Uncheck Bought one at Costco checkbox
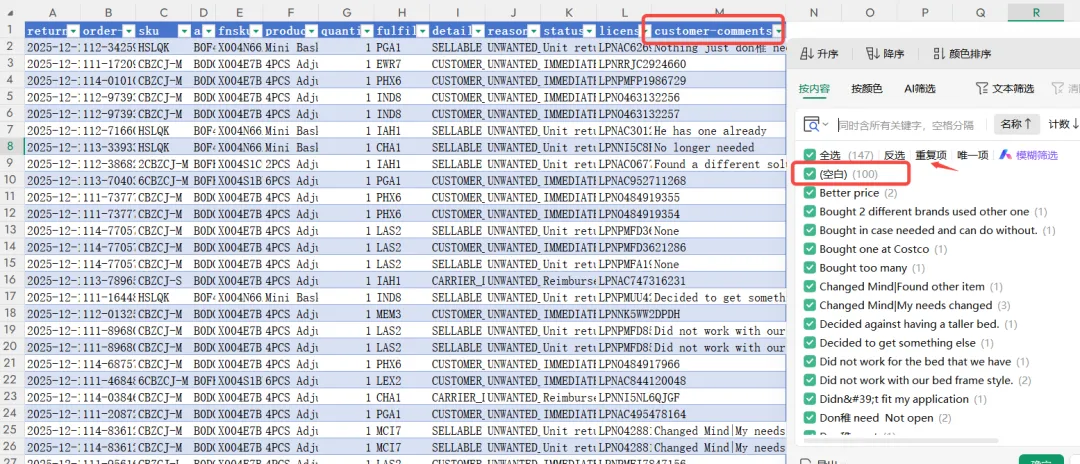Viewport: 1080px width, 464px height. tap(810, 249)
